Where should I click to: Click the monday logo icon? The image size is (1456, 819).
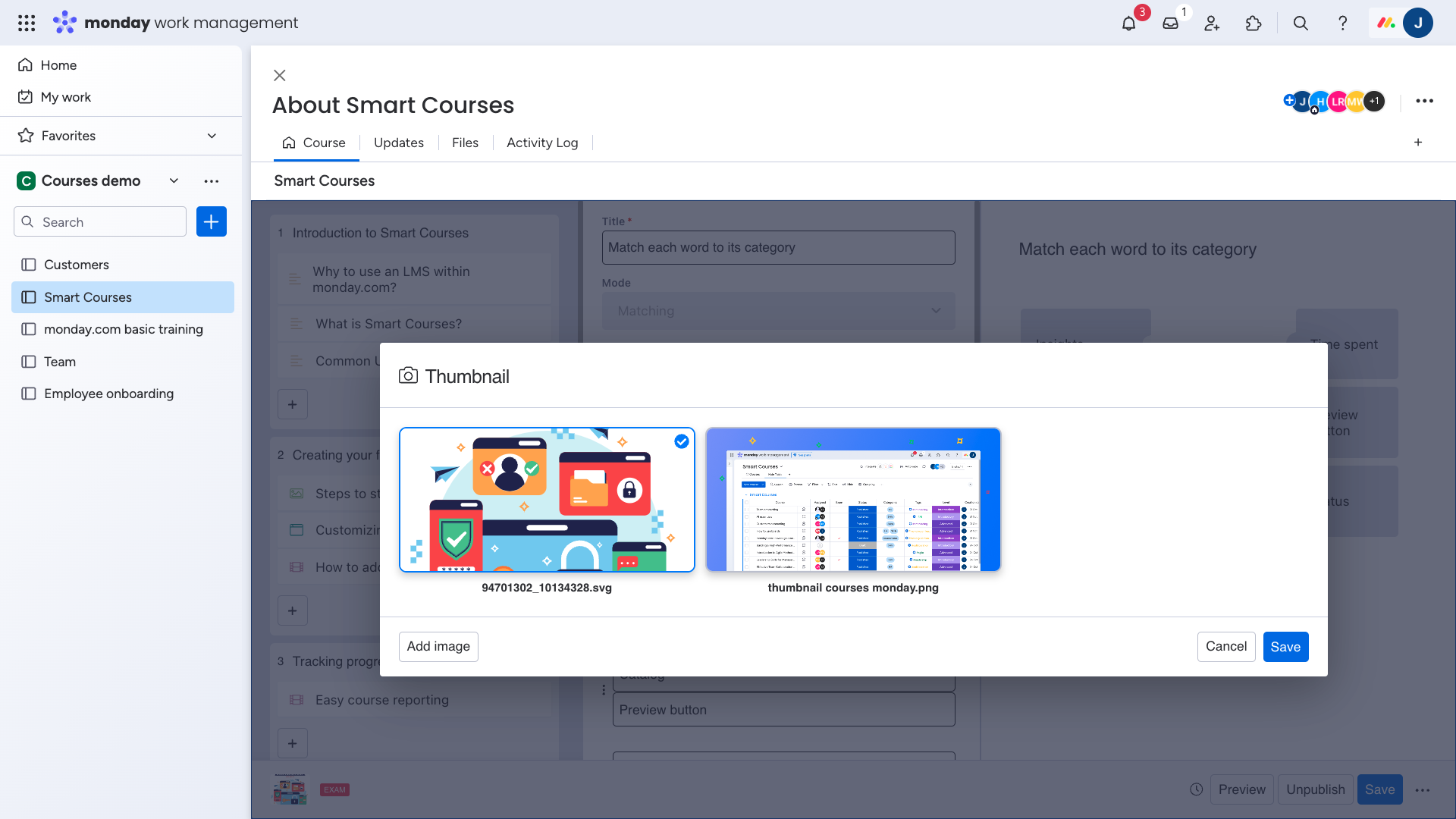(64, 23)
